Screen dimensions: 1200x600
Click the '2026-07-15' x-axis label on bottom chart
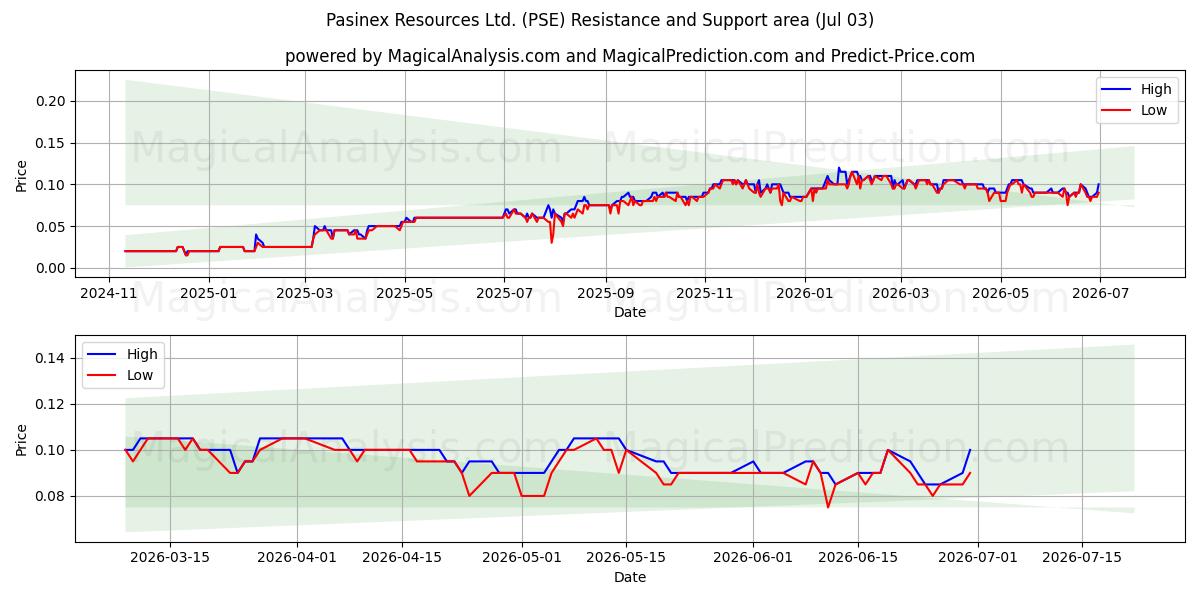(x=1083, y=559)
